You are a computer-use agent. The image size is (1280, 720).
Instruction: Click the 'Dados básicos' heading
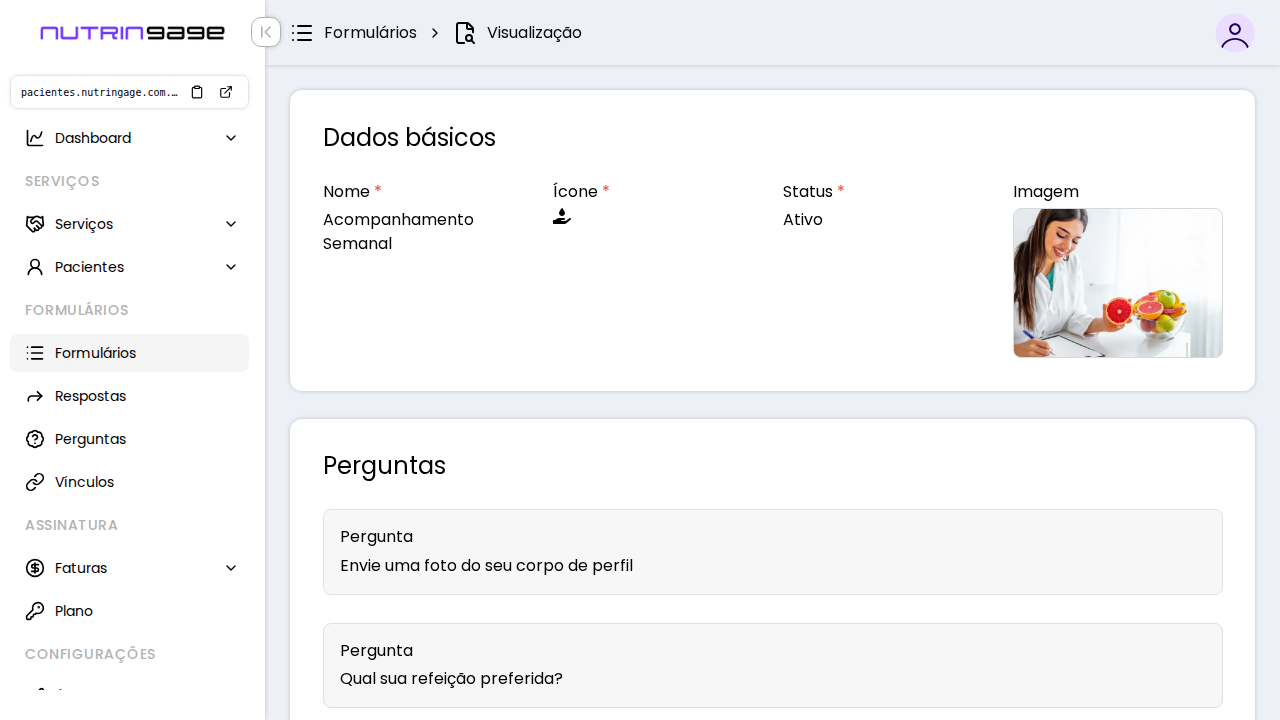pos(409,137)
